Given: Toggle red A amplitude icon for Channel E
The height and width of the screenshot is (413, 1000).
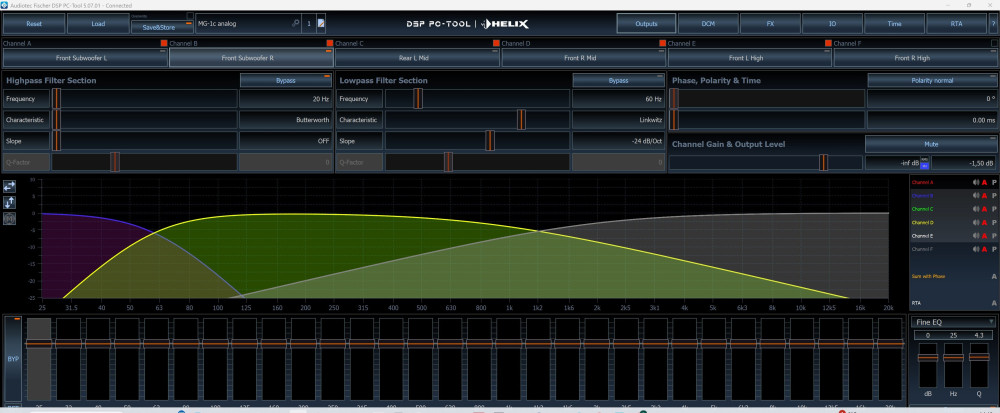Looking at the screenshot, I should point(985,236).
